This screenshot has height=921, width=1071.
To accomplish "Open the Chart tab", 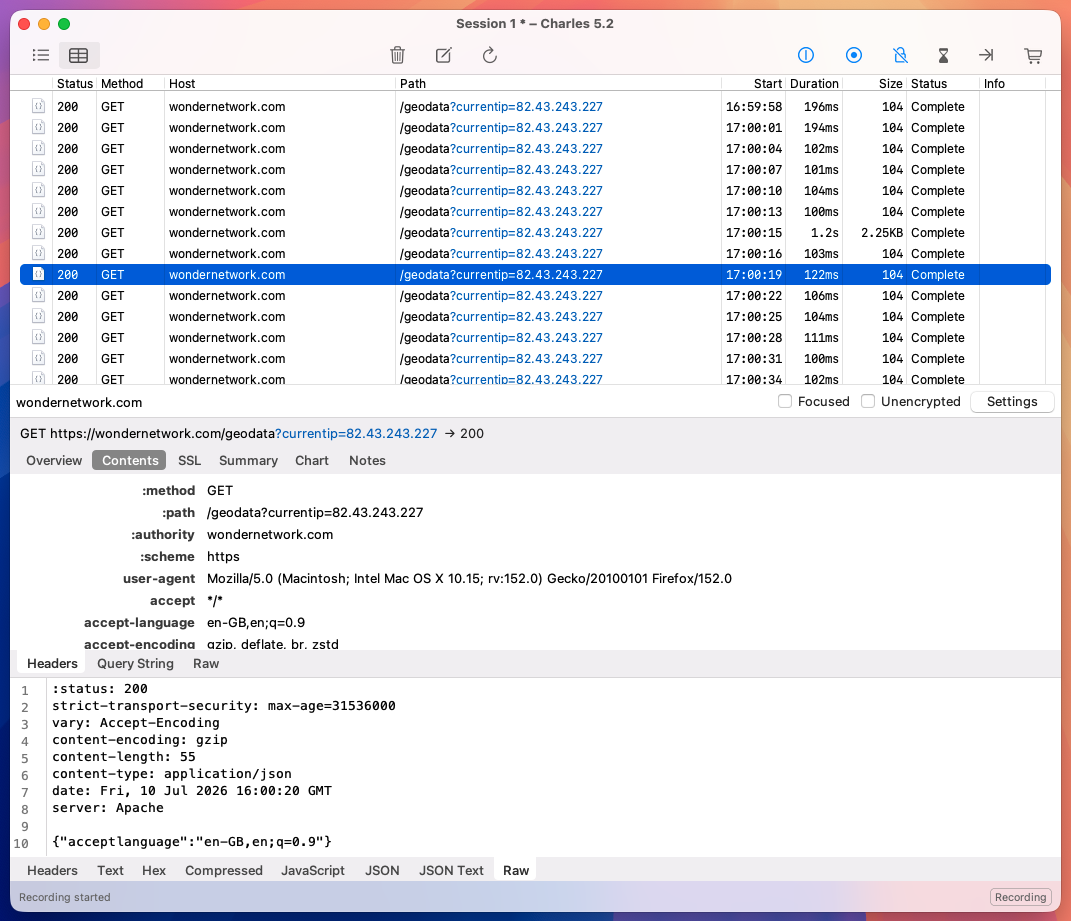I will (311, 460).
